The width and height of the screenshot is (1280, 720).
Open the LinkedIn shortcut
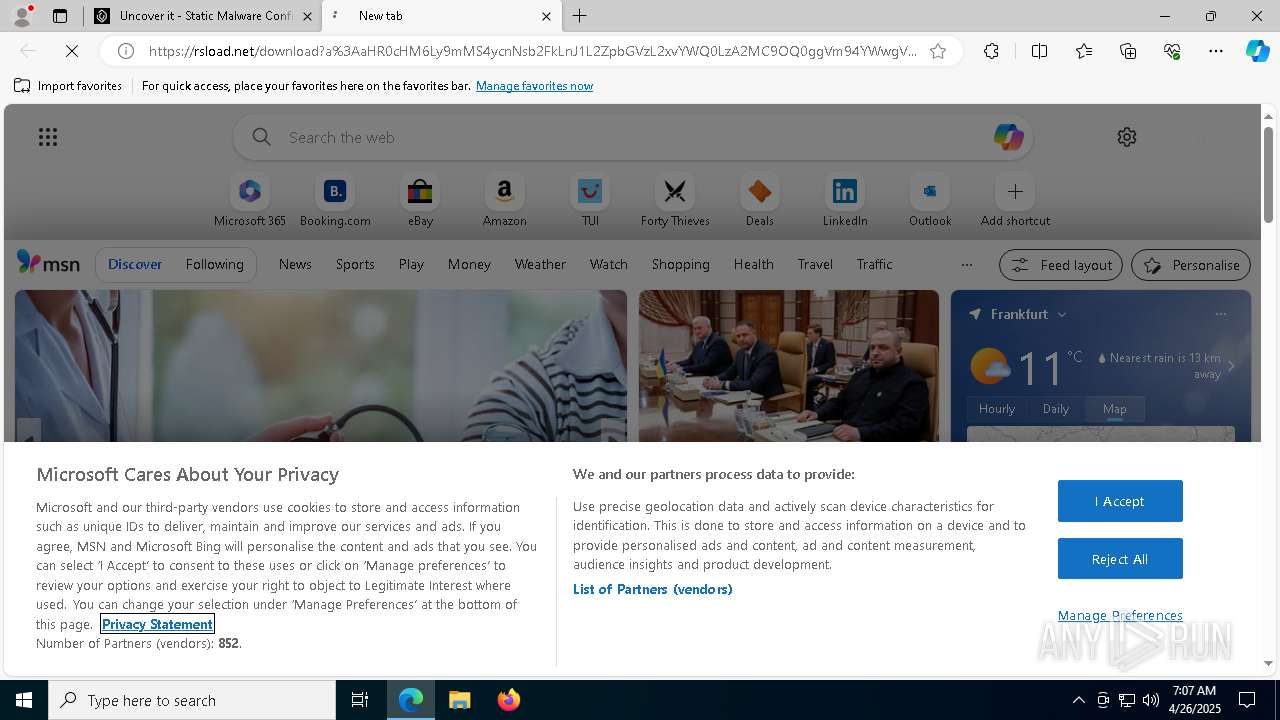tap(845, 202)
